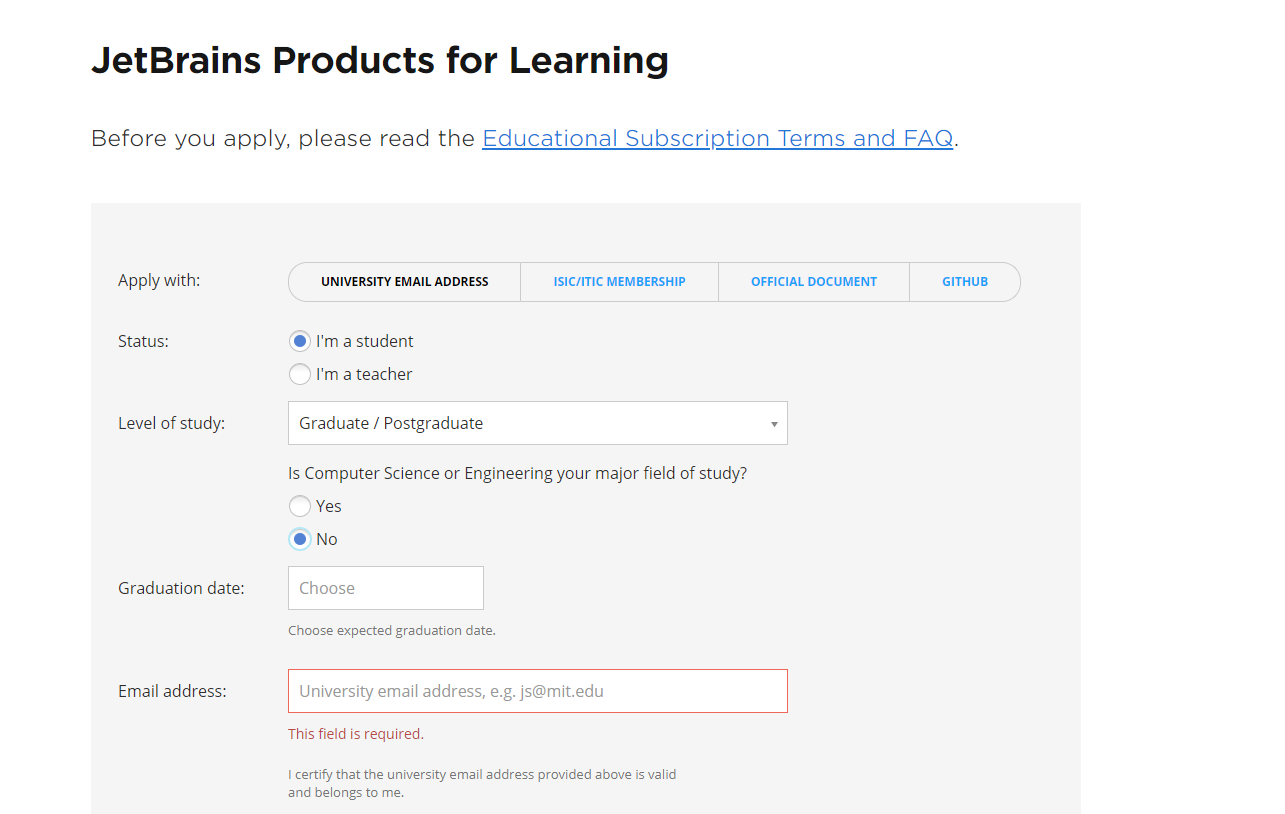Screen dimensions: 1285x814
Task: Select the "I'm a student" radio button
Action: (300, 341)
